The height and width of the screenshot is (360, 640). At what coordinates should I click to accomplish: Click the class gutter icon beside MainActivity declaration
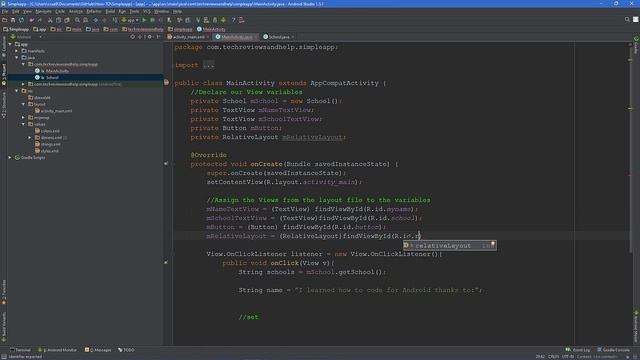tap(167, 82)
